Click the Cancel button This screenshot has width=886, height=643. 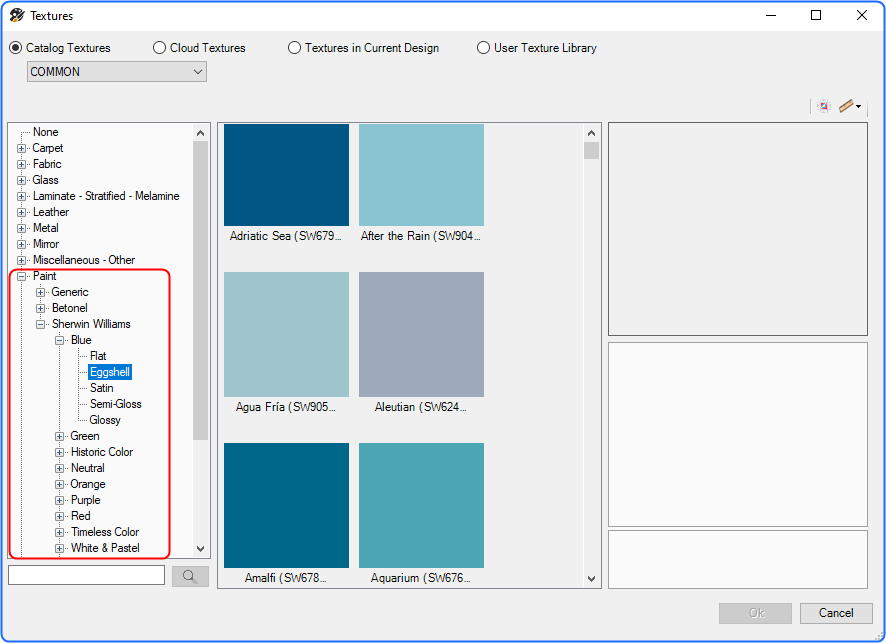(x=836, y=613)
